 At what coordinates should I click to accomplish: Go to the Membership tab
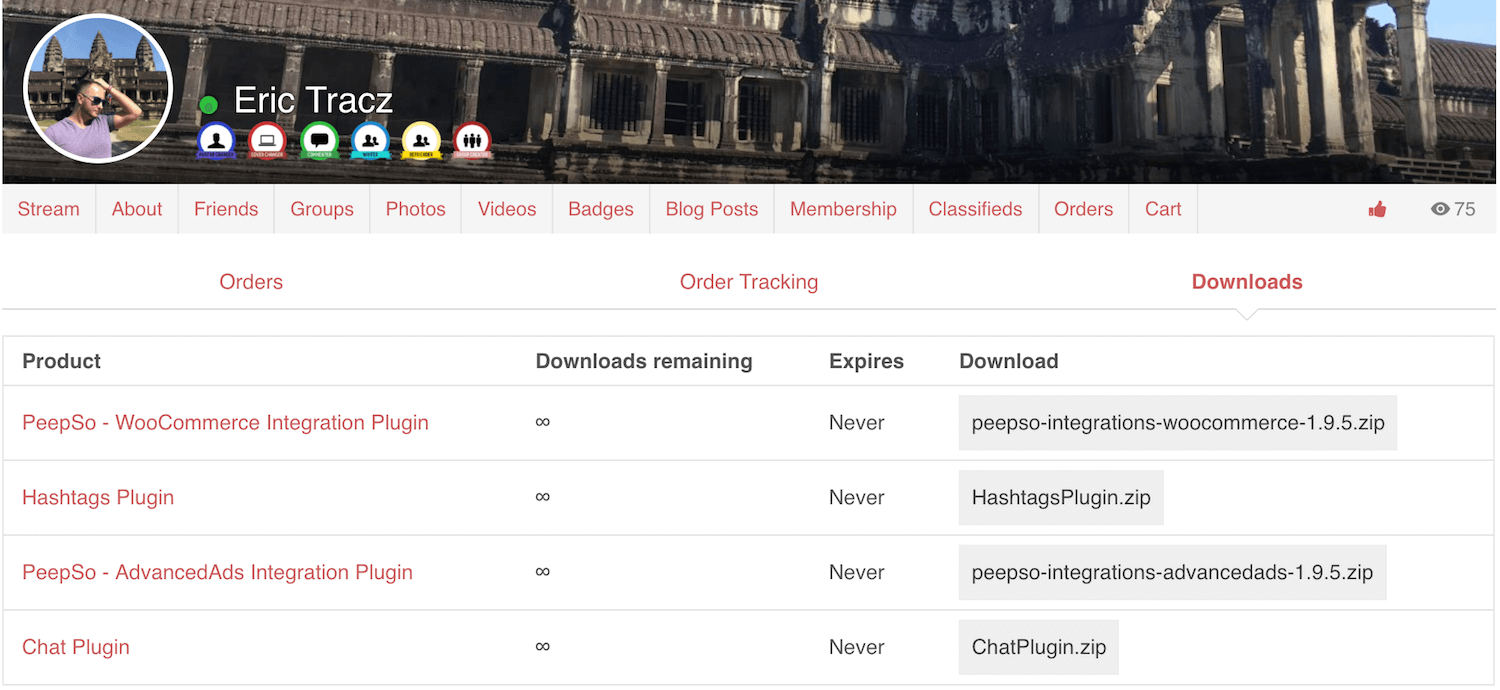pyautogui.click(x=843, y=209)
